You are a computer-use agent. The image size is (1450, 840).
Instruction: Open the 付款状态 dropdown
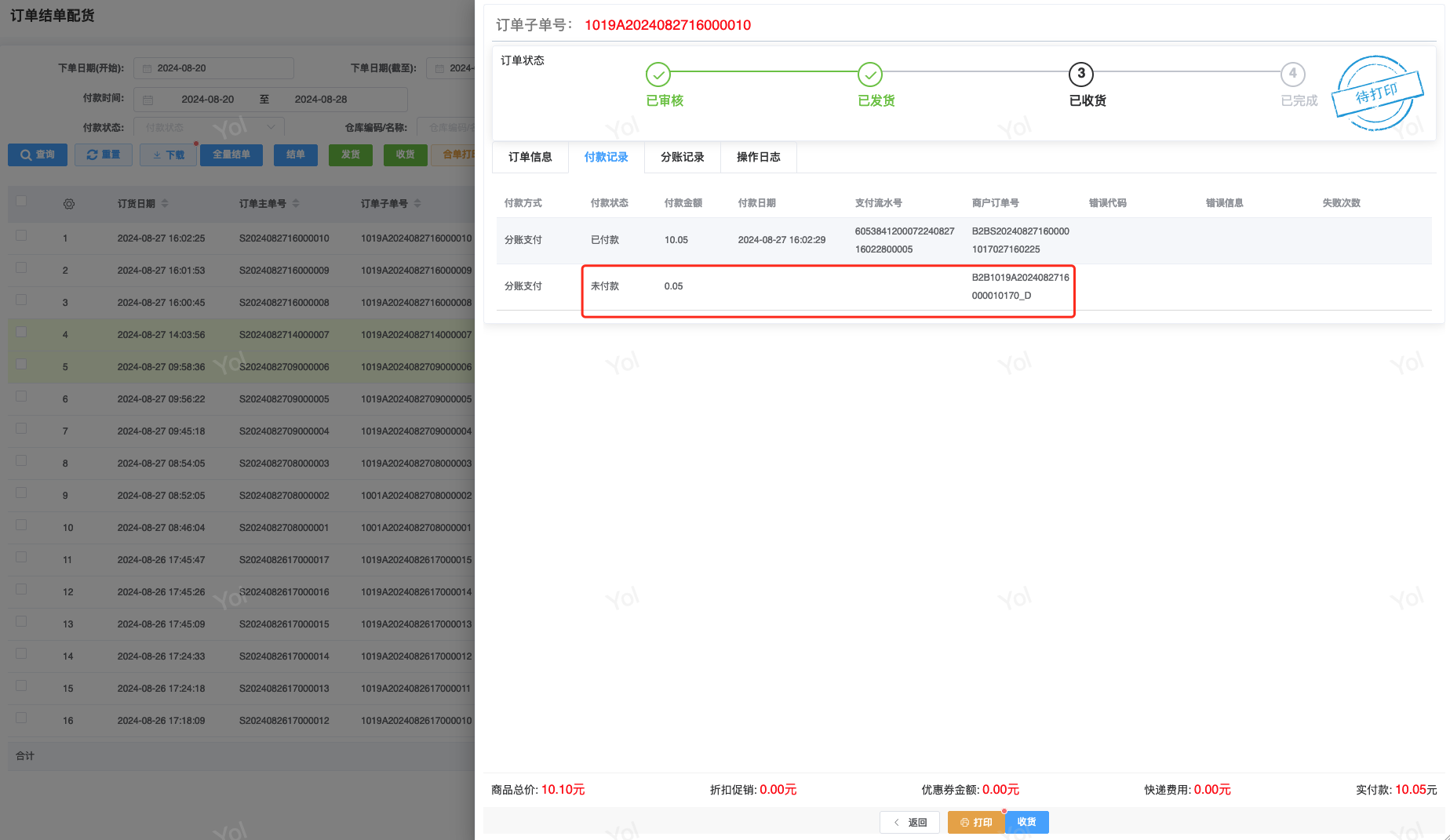(209, 127)
